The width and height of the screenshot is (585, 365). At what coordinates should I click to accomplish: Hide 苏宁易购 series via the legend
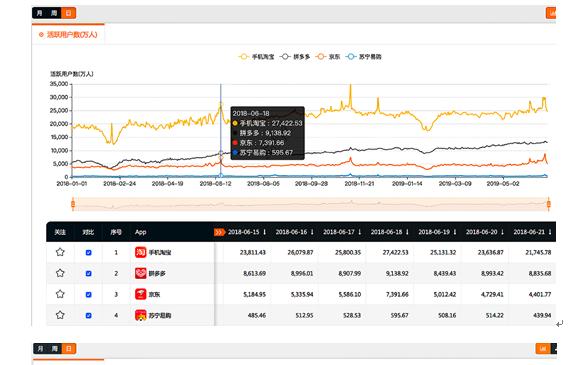coord(363,57)
